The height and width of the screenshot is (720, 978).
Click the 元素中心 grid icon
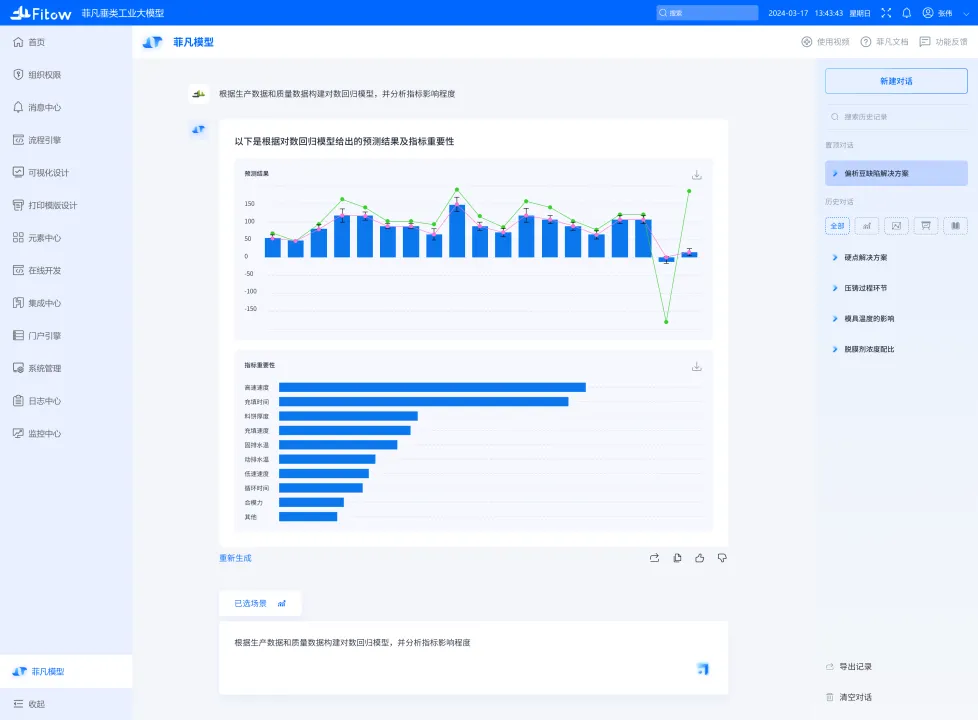18,238
